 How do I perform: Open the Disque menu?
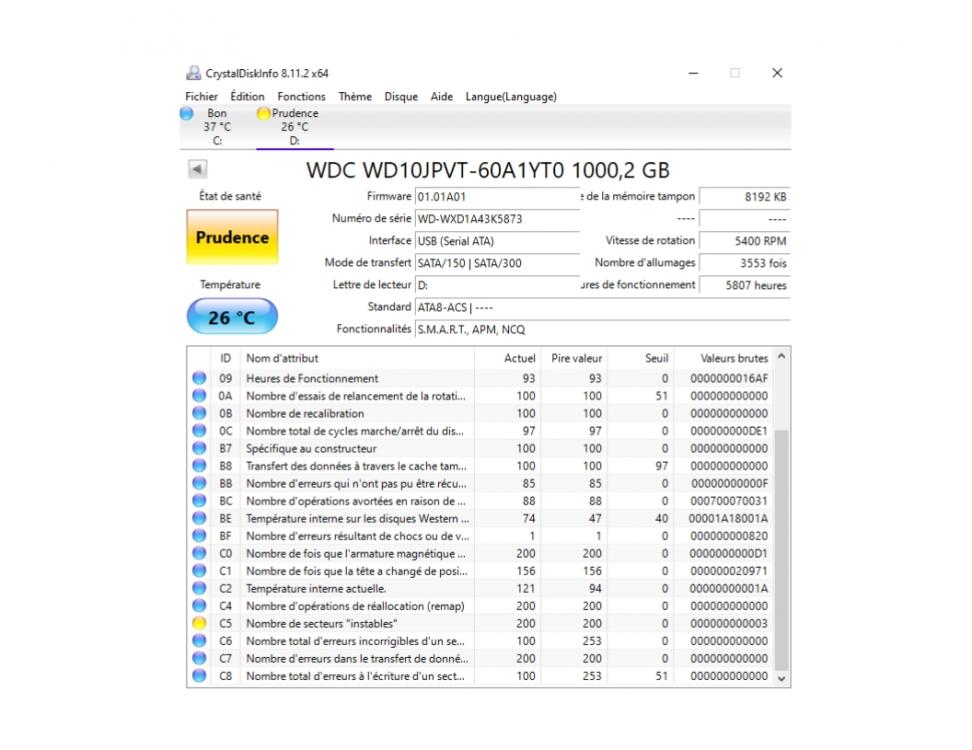point(401,97)
